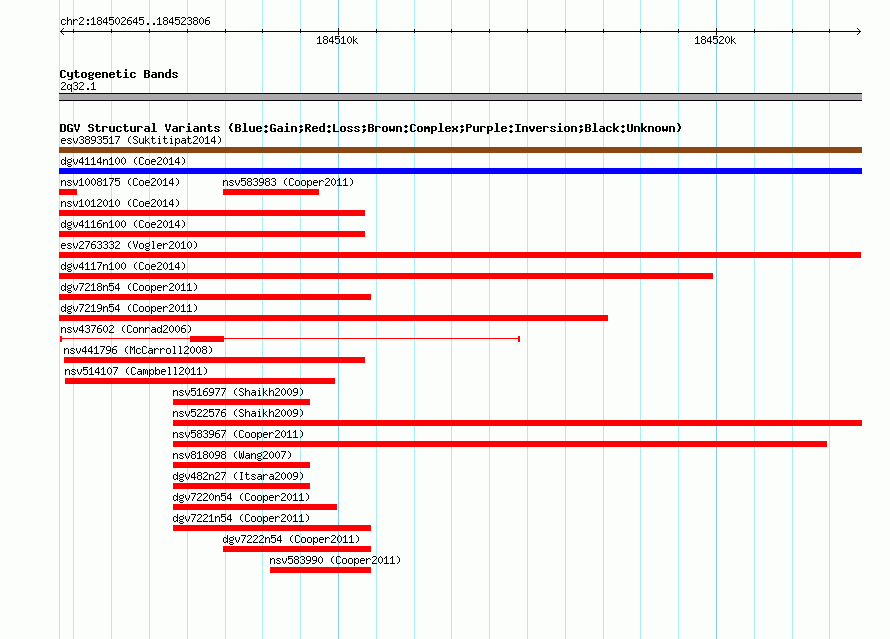The width and height of the screenshot is (890, 639).
Task: Open the nsv514107 (Campbell2011) label
Action: tap(136, 371)
